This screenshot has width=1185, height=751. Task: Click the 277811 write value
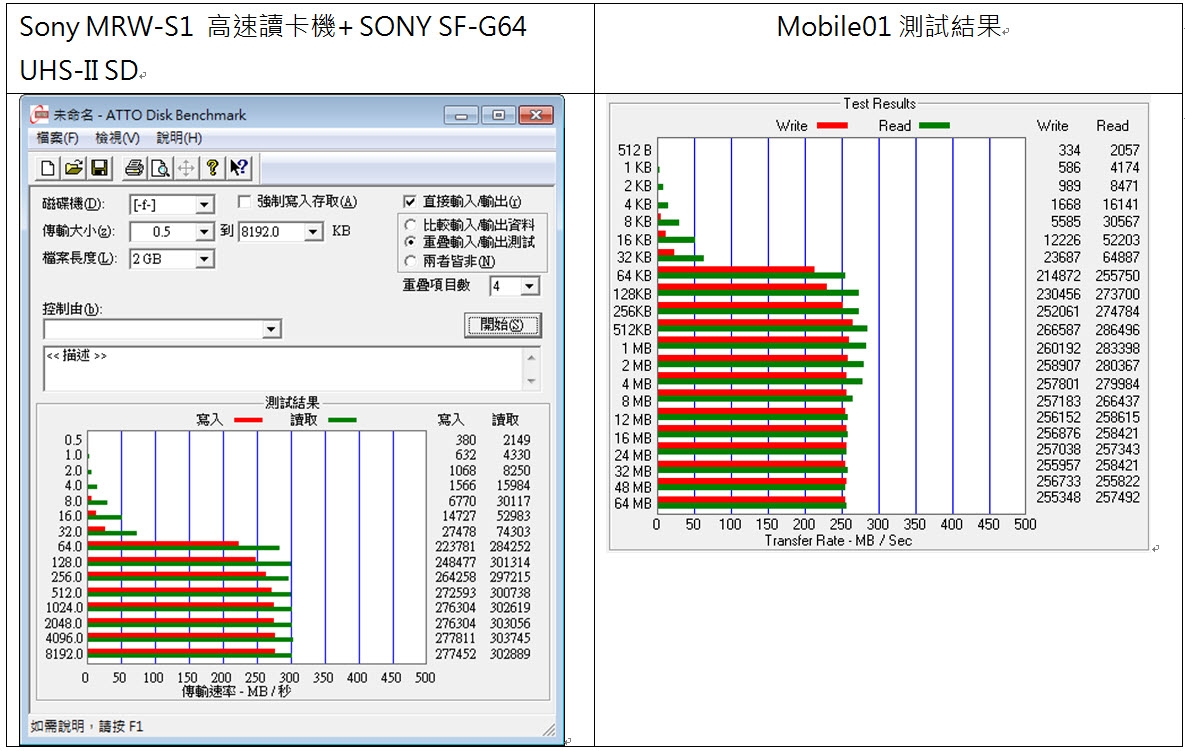(456, 638)
